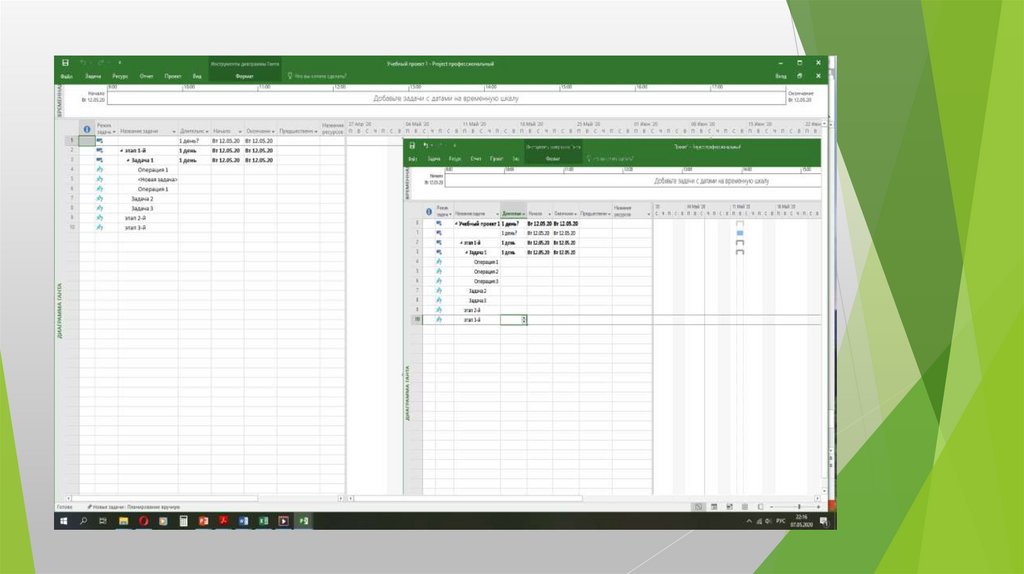Click the Undo arrow in the front Project window
Viewport: 1024px width, 574px height.
point(426,146)
